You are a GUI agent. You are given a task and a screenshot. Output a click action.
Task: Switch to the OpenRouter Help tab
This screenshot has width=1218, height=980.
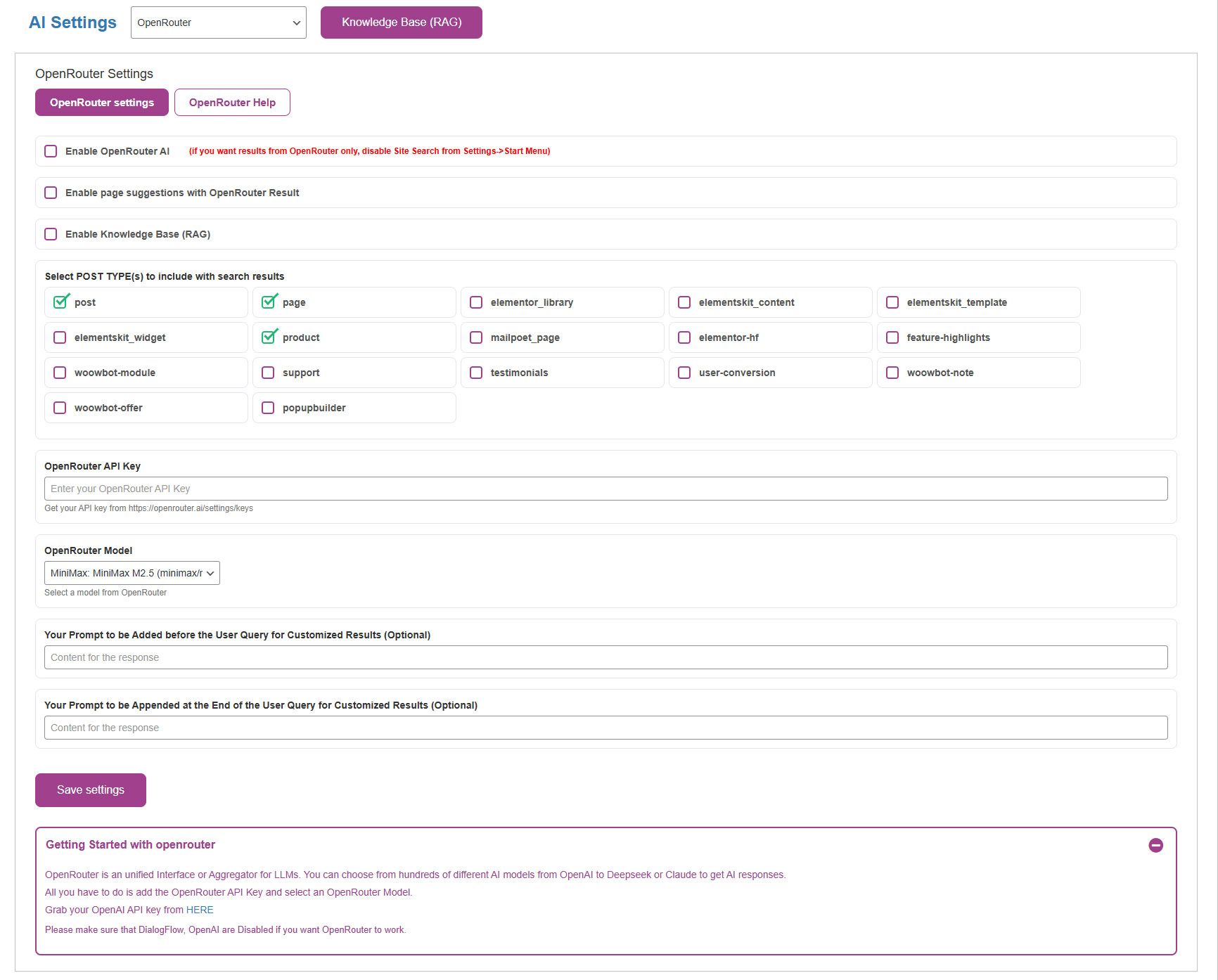[232, 103]
